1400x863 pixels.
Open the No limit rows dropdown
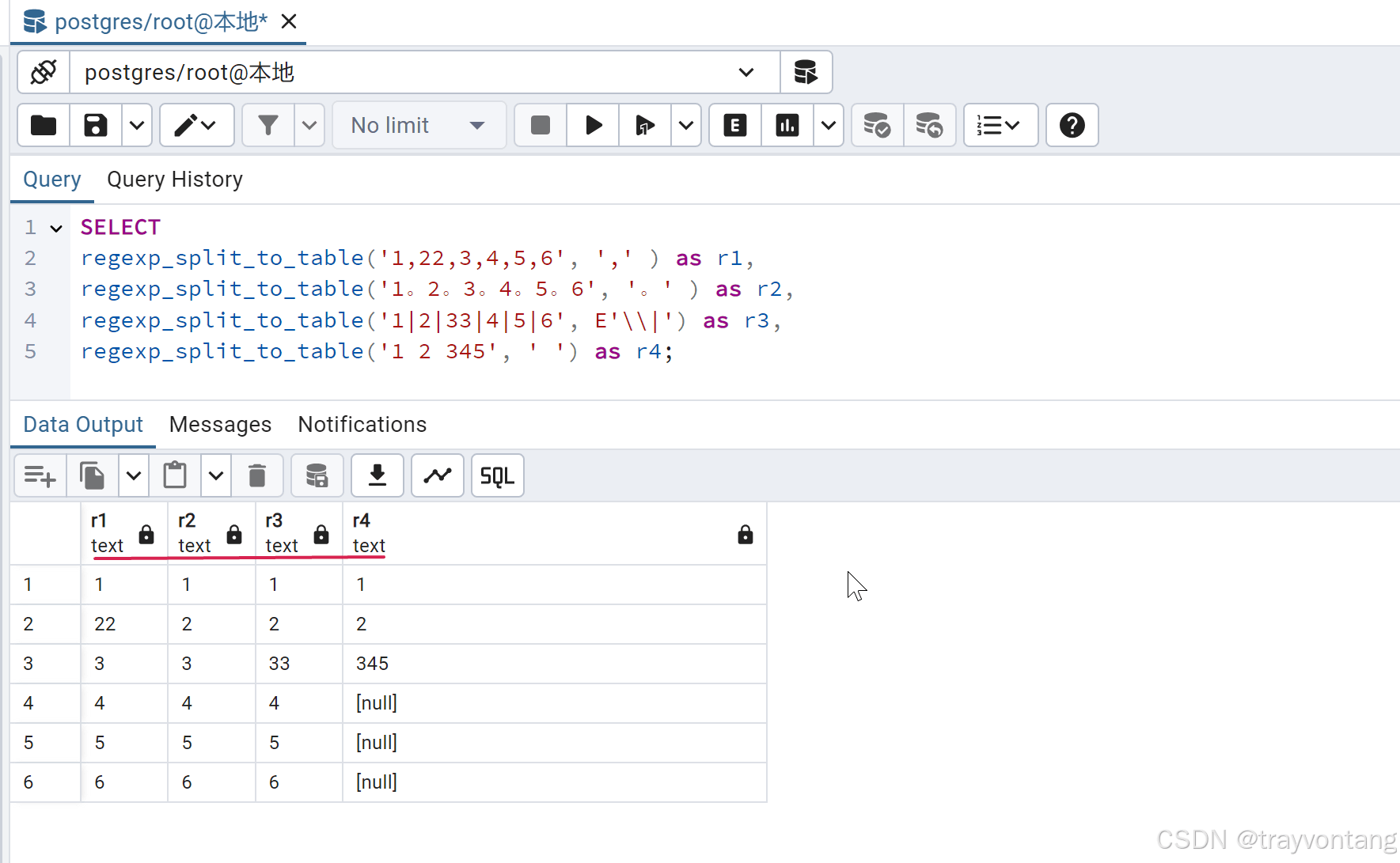(x=419, y=125)
